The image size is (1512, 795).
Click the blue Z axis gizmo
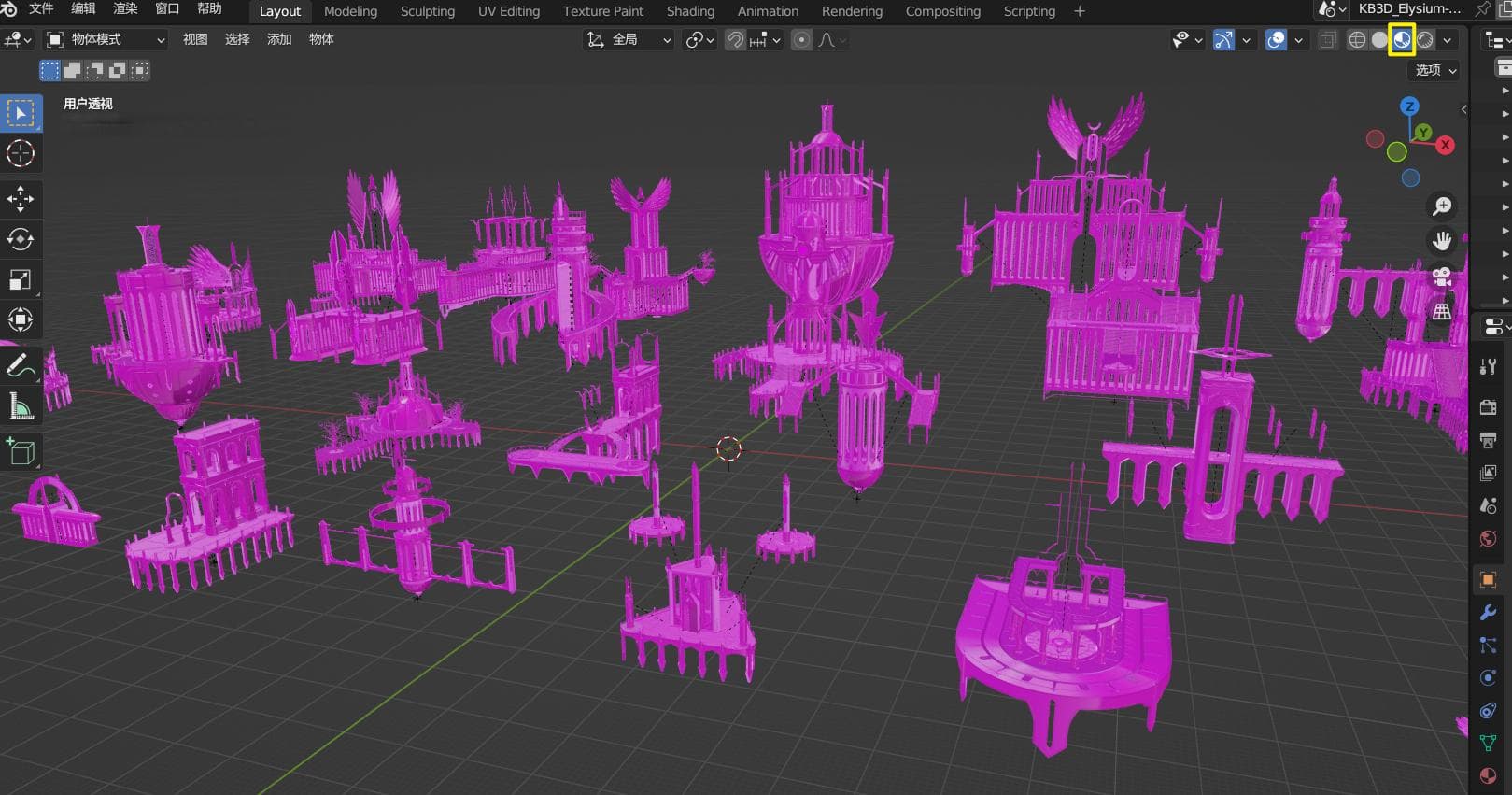pyautogui.click(x=1409, y=106)
